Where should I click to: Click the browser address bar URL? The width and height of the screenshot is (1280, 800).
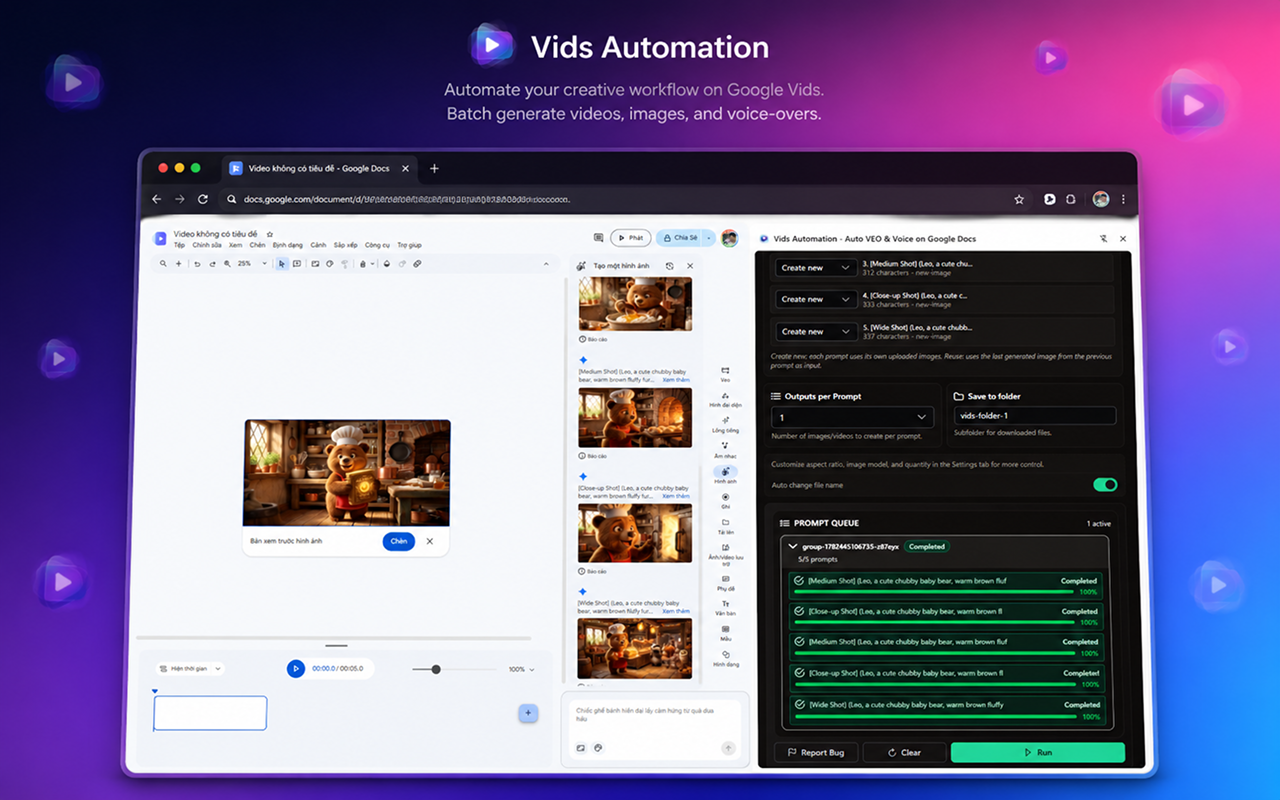407,199
